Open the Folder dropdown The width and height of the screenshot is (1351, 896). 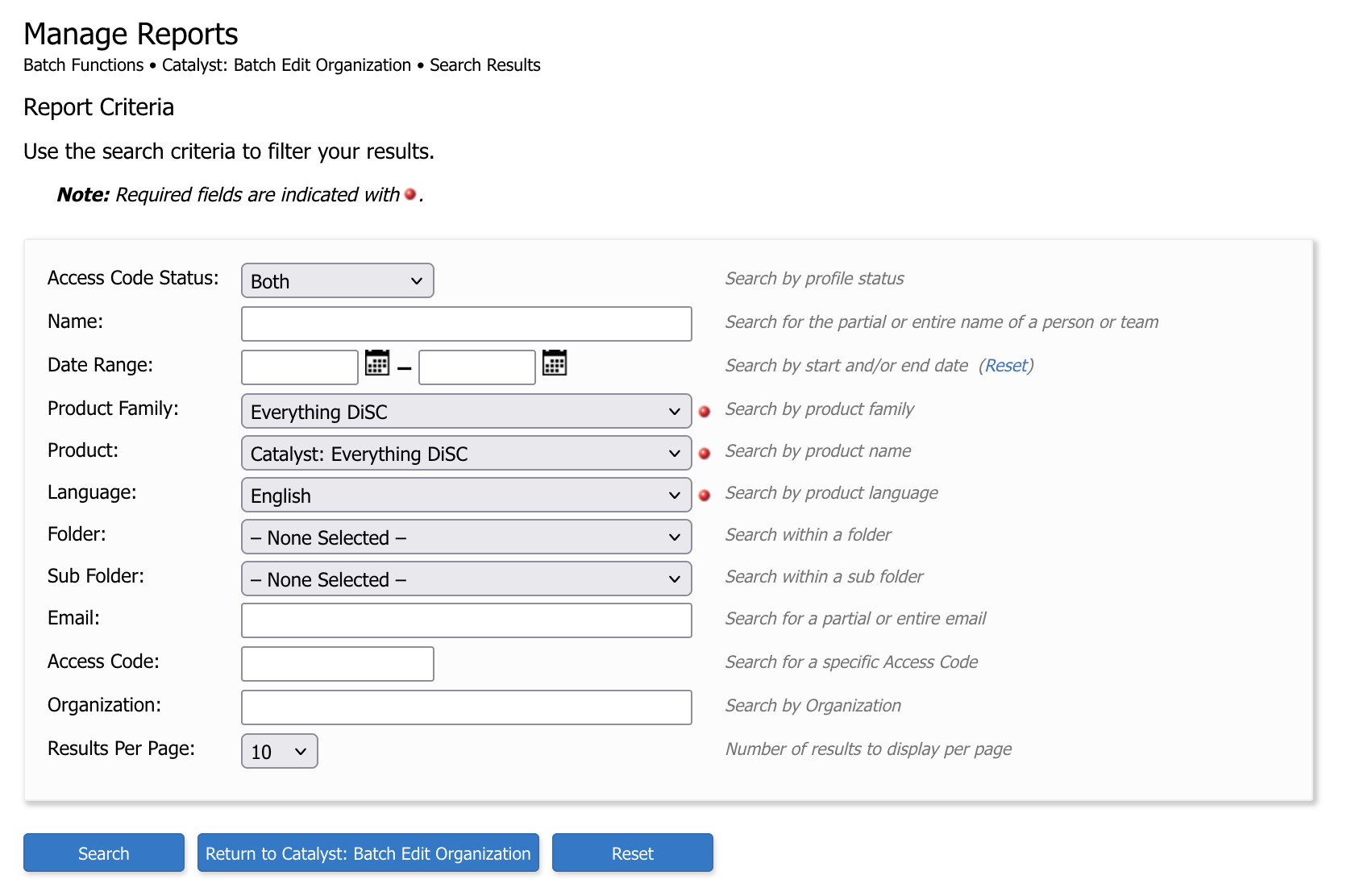click(467, 537)
